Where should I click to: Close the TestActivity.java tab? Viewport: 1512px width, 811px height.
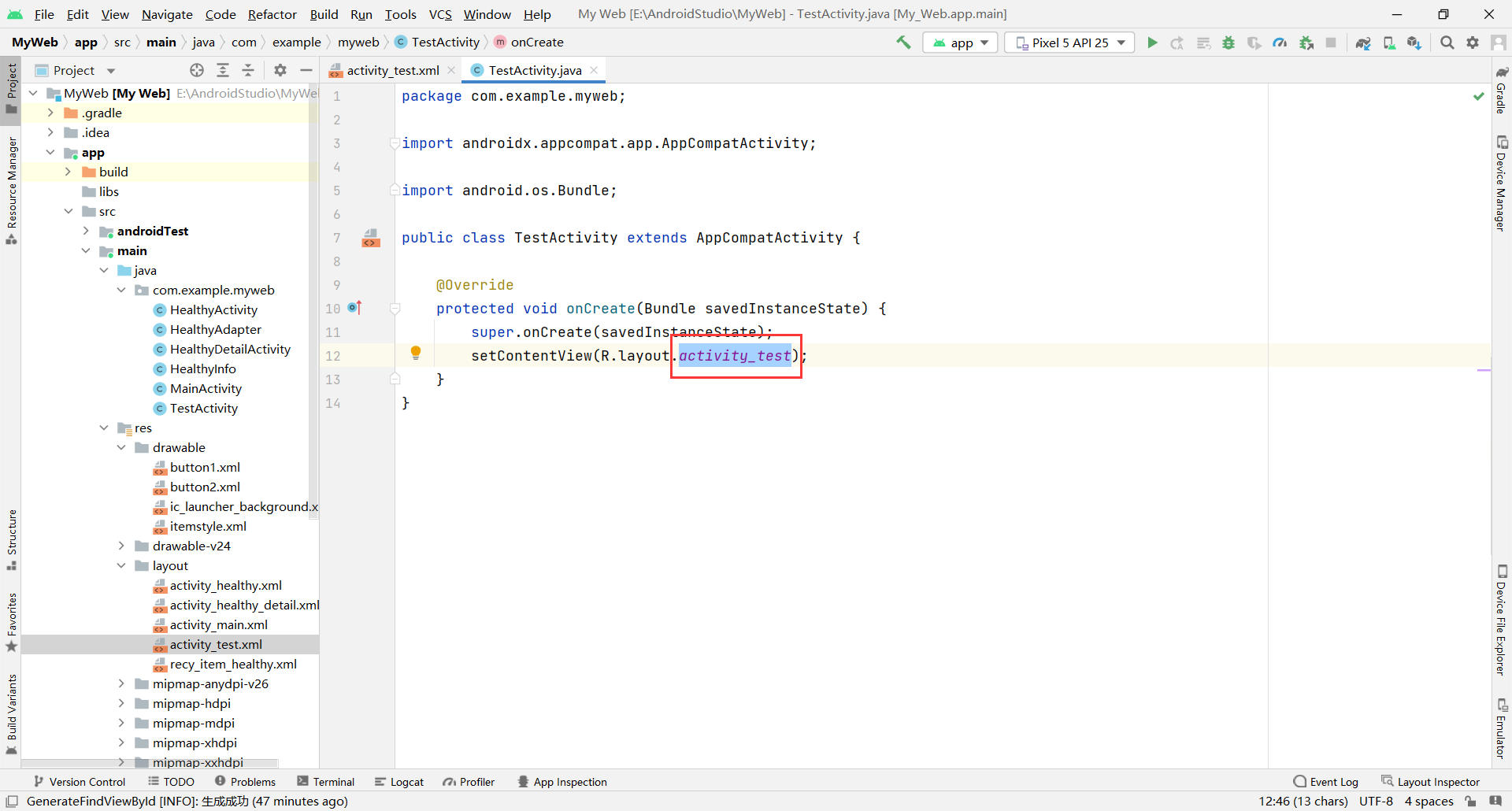coord(594,70)
